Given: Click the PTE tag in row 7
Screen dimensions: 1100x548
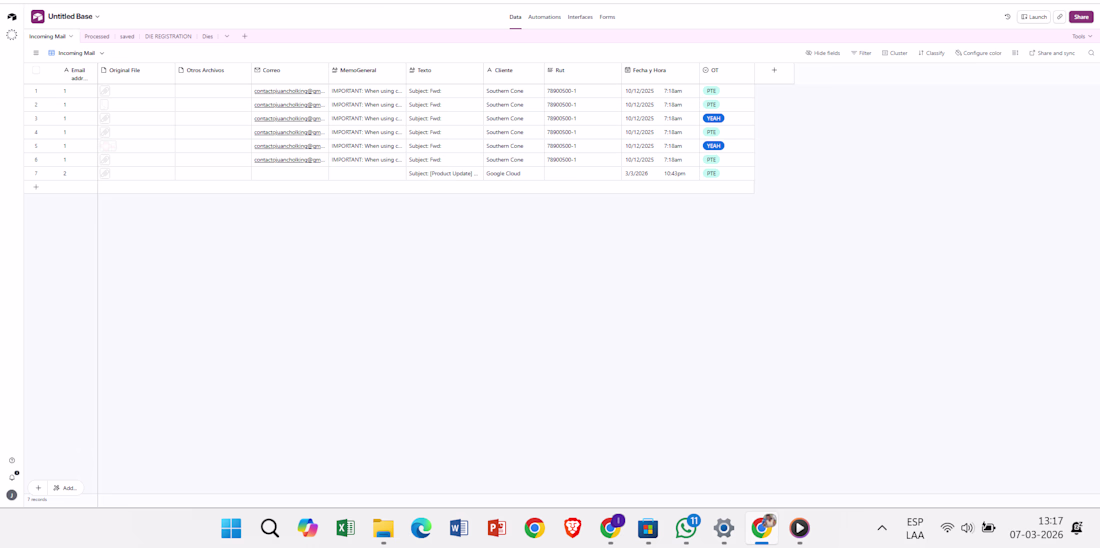Looking at the screenshot, I should (711, 173).
